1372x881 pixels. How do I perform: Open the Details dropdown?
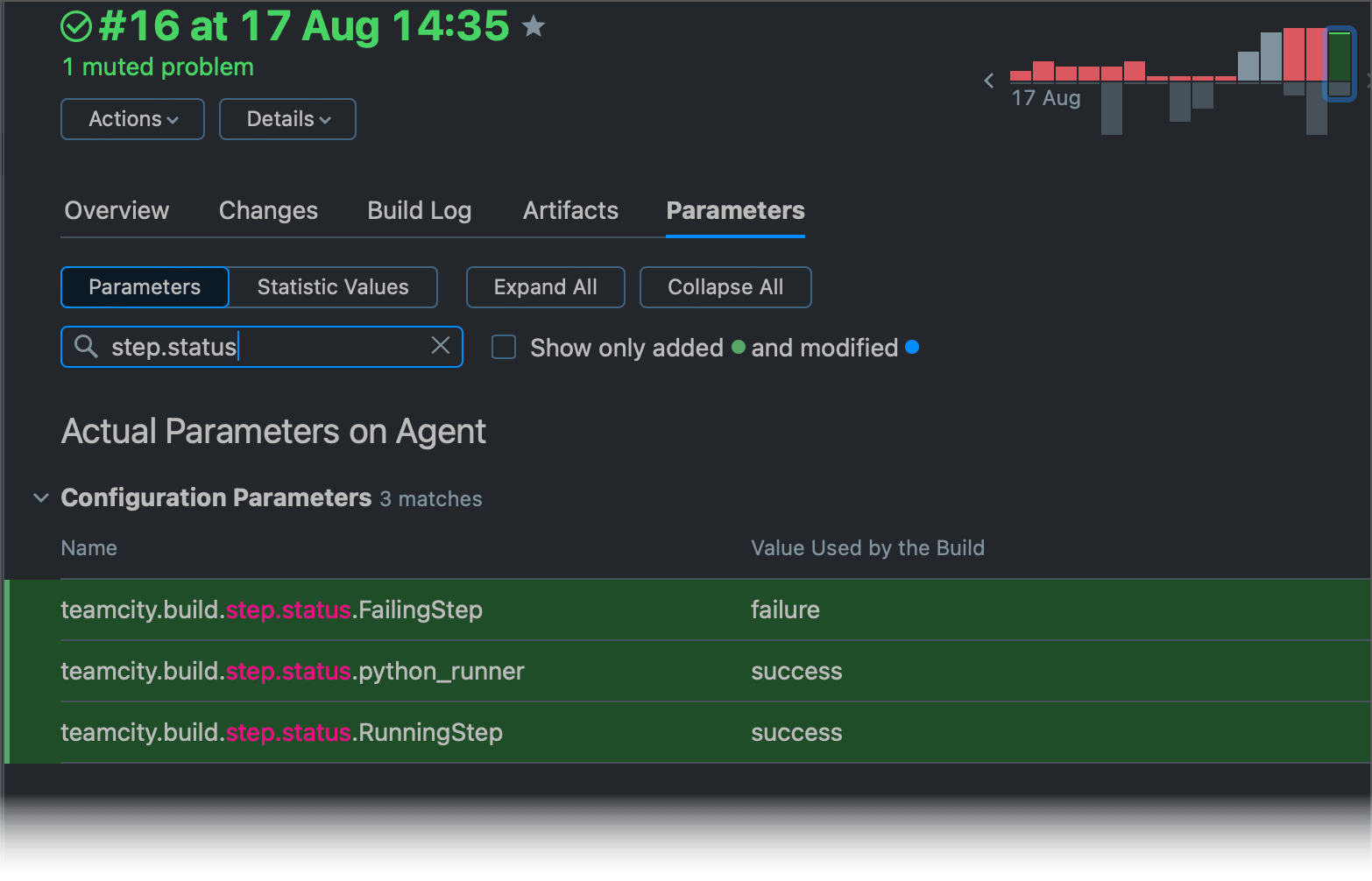coord(287,119)
